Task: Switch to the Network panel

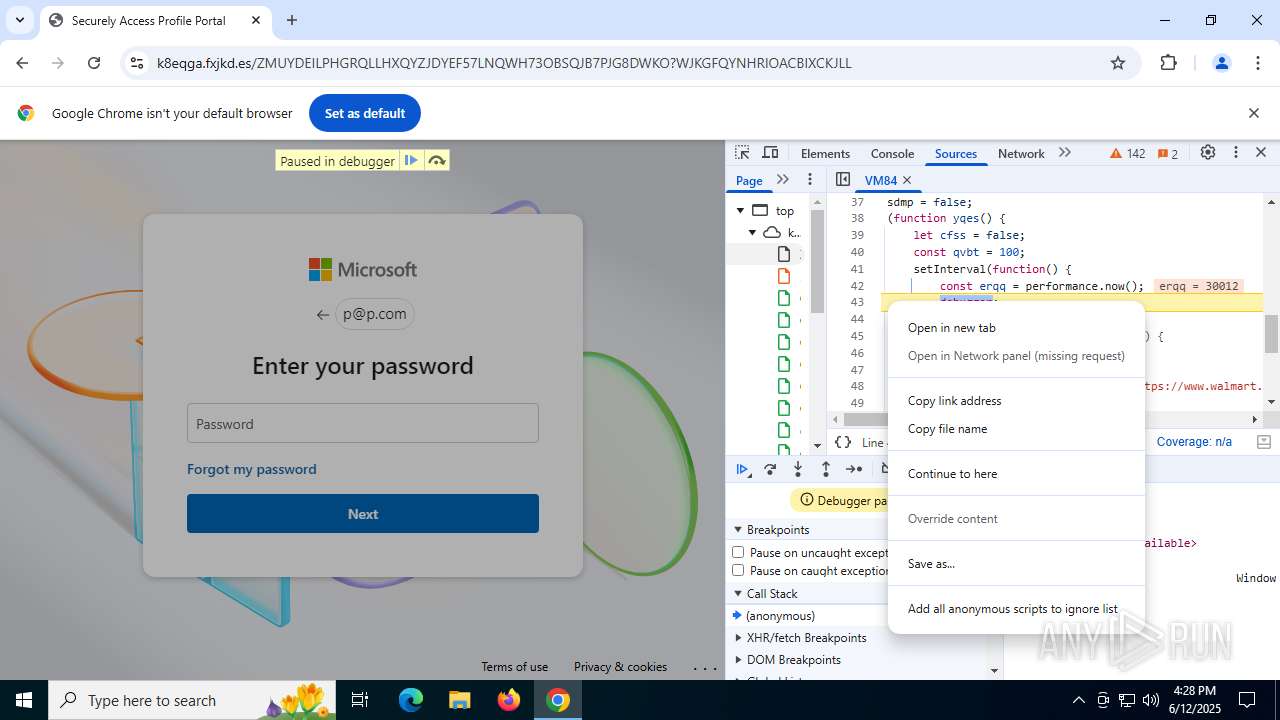Action: pos(1021,154)
